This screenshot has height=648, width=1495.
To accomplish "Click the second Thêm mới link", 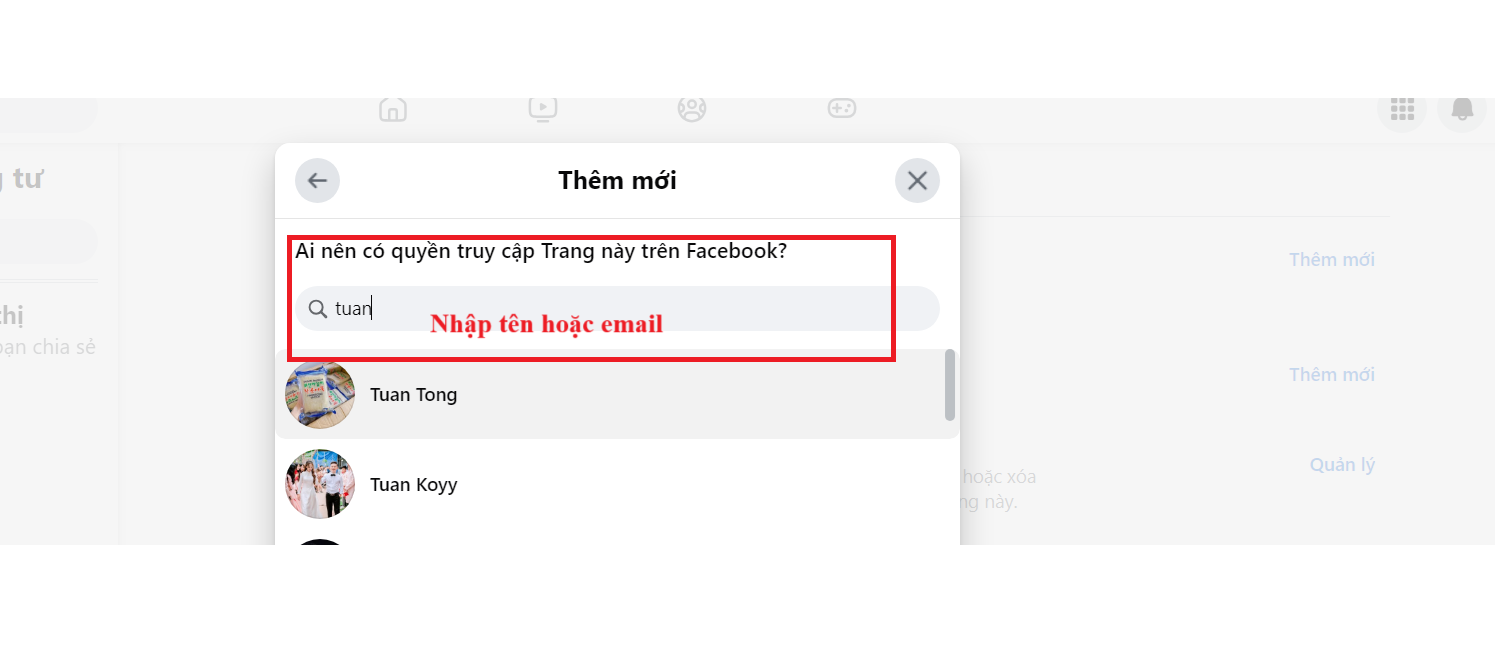I will [1331, 375].
